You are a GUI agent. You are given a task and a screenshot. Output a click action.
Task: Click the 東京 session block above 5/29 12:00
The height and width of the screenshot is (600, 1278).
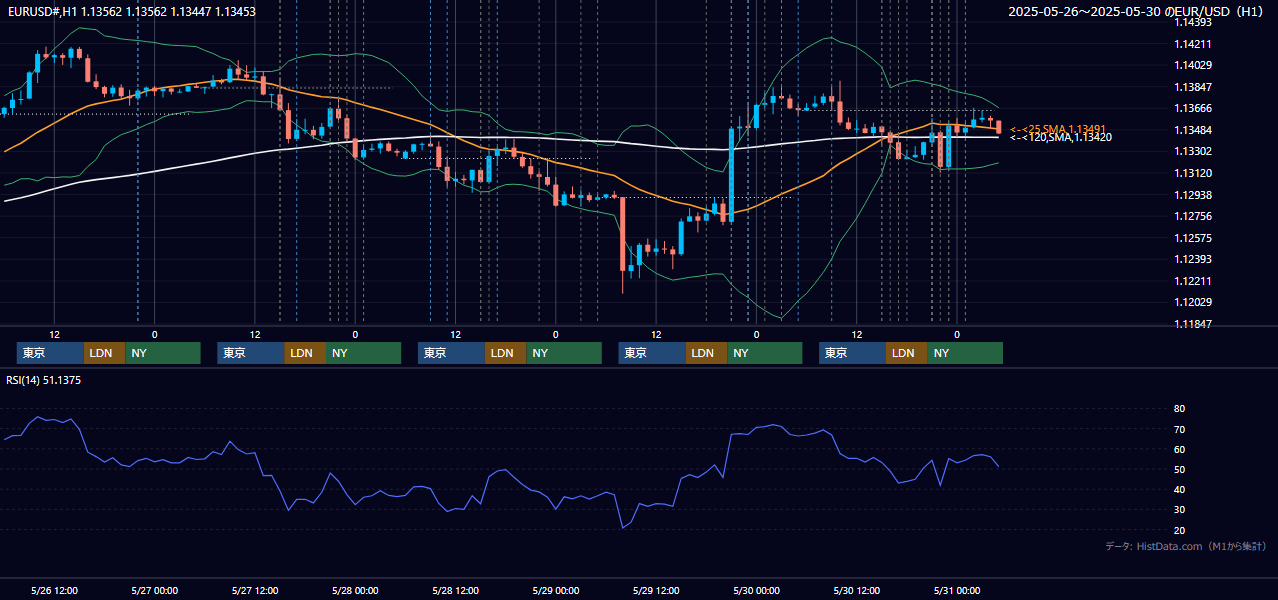tap(652, 353)
